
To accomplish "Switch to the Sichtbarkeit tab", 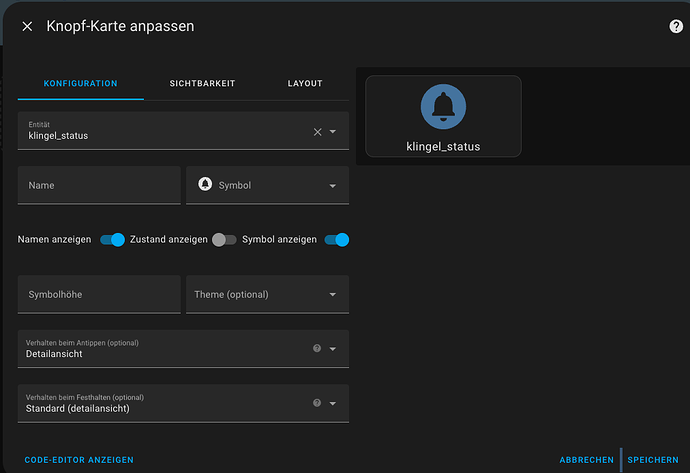I will point(202,84).
